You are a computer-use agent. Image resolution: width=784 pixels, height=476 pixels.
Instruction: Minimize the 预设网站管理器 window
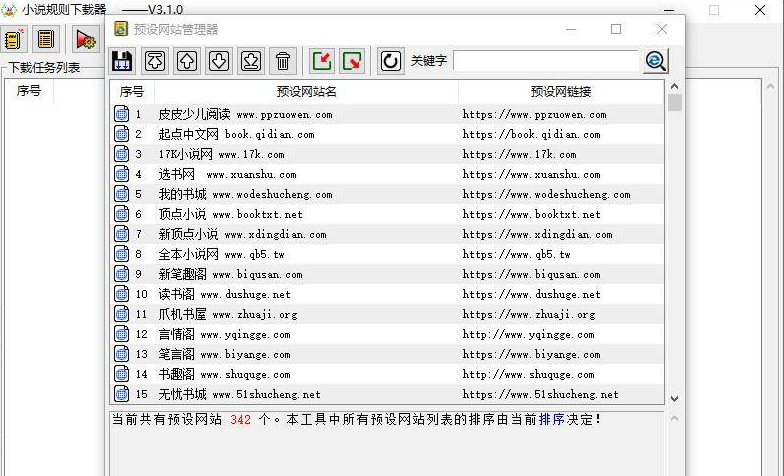[570, 29]
